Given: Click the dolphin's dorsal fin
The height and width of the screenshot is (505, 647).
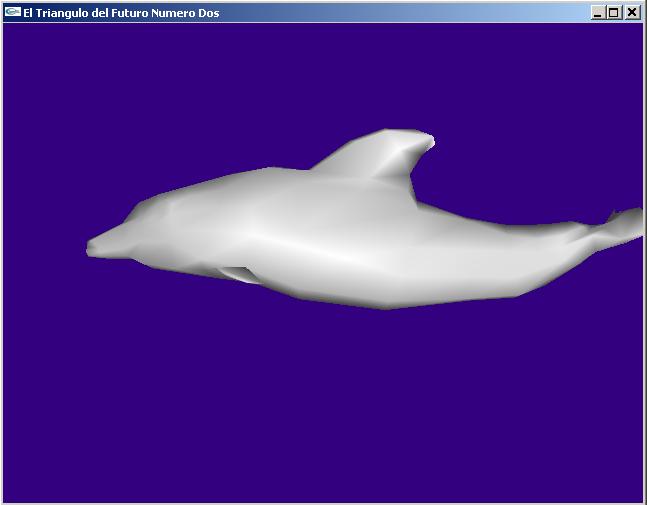Looking at the screenshot, I should coord(380,155).
